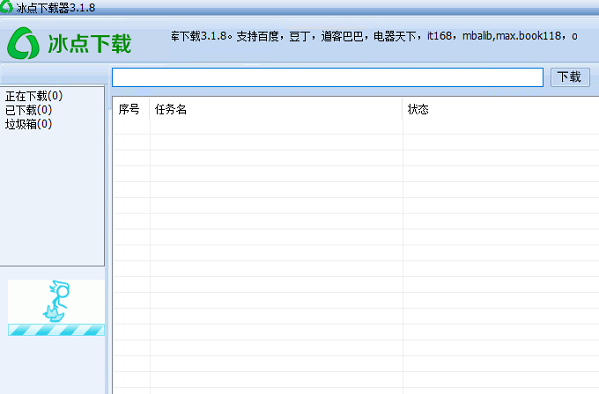The width and height of the screenshot is (599, 394).
Task: Open the 垃圾箱(0) trash list
Action: click(x=28, y=124)
